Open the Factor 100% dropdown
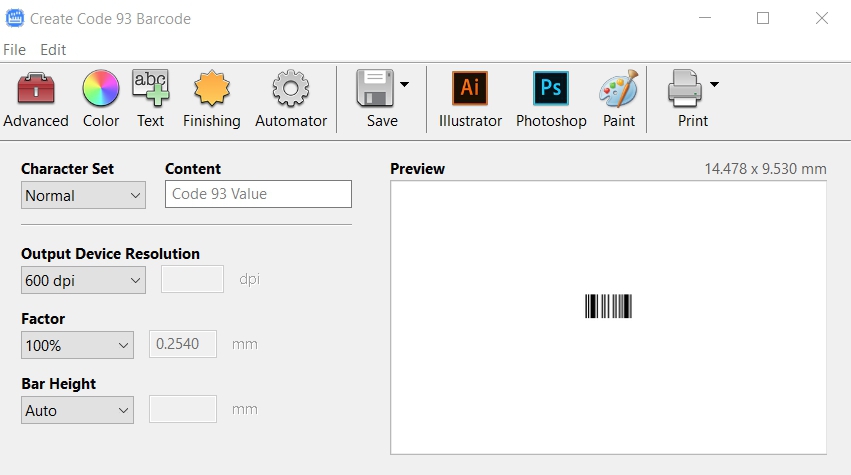Image resolution: width=851 pixels, height=475 pixels. click(x=77, y=345)
